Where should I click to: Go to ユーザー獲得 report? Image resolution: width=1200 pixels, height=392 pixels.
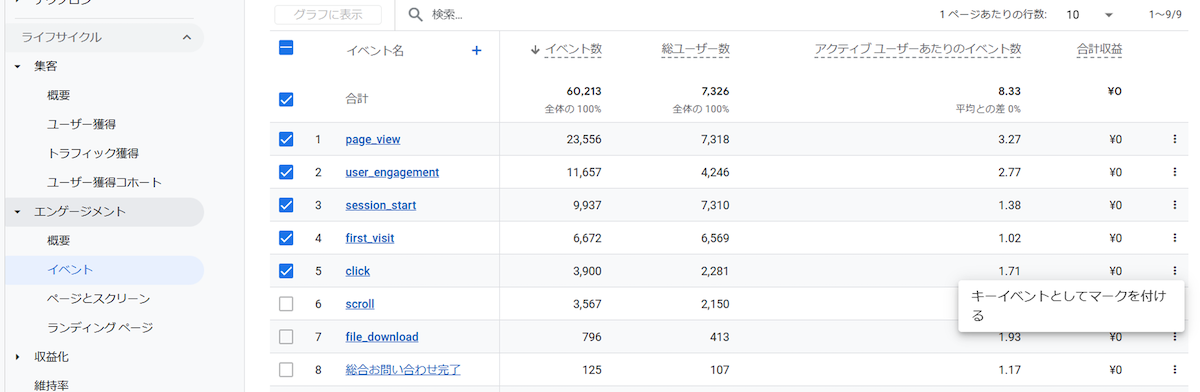(x=81, y=124)
